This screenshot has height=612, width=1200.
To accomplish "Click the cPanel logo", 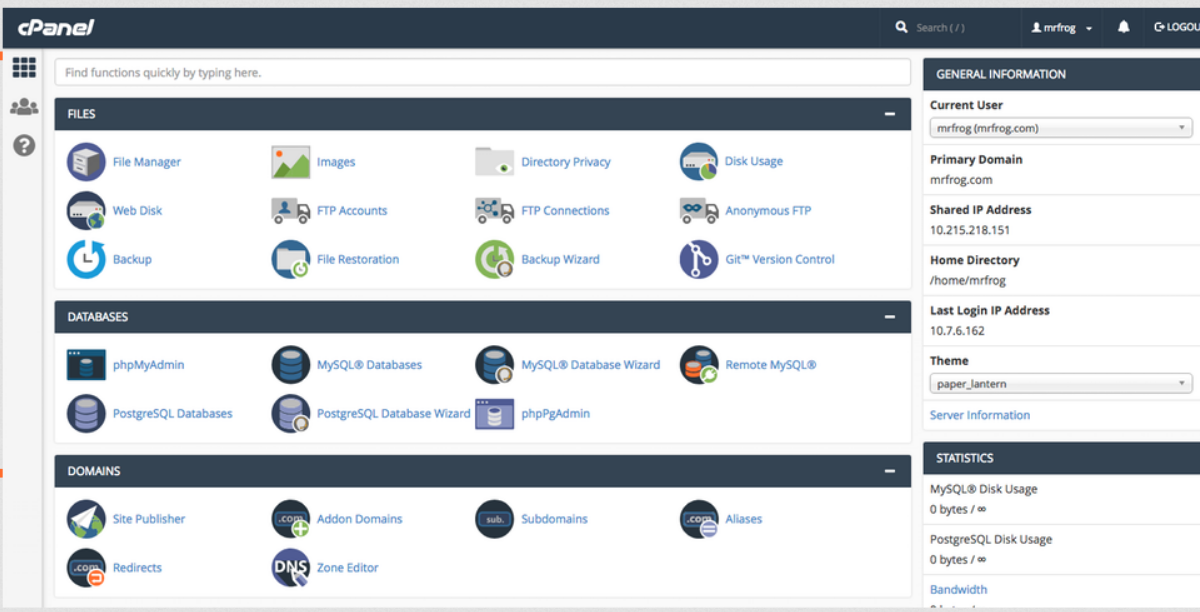I will tap(56, 27).
